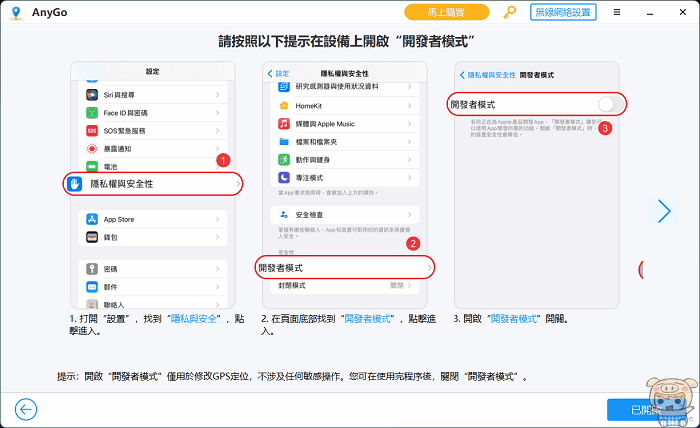Open the hamburger menu in the title bar
This screenshot has height=428, width=700.
(617, 12)
